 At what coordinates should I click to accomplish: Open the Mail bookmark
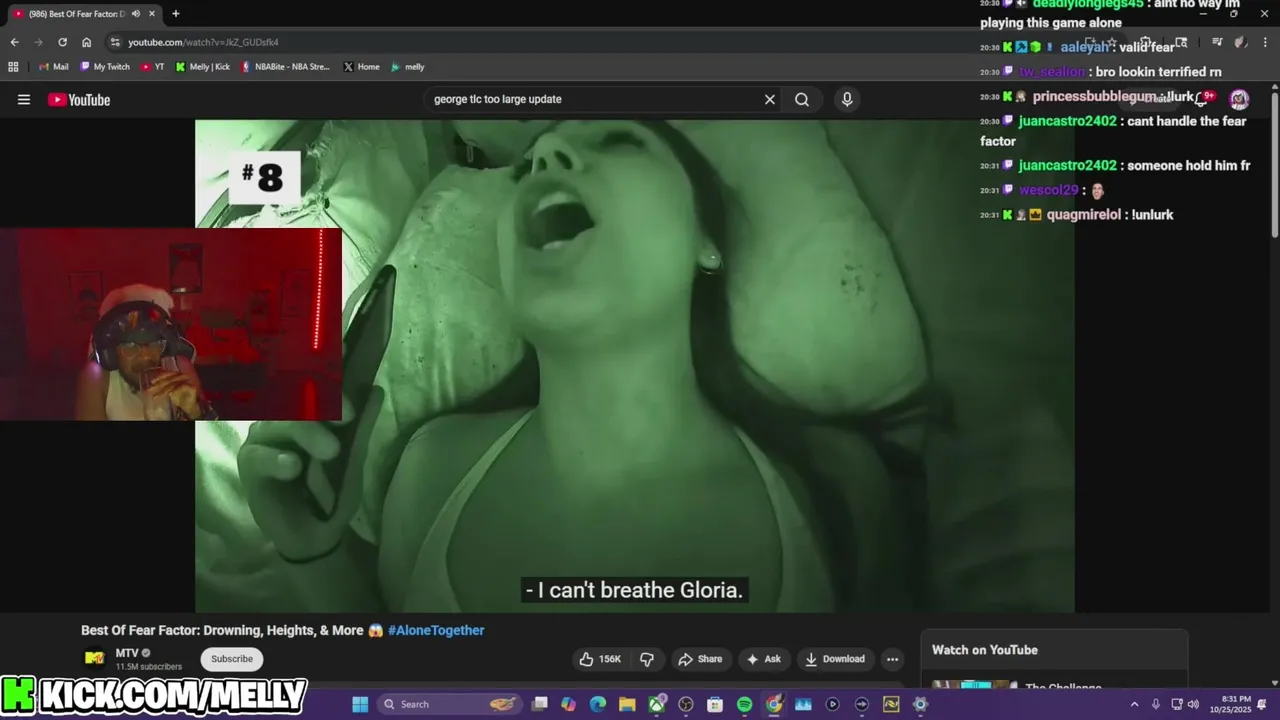(54, 67)
